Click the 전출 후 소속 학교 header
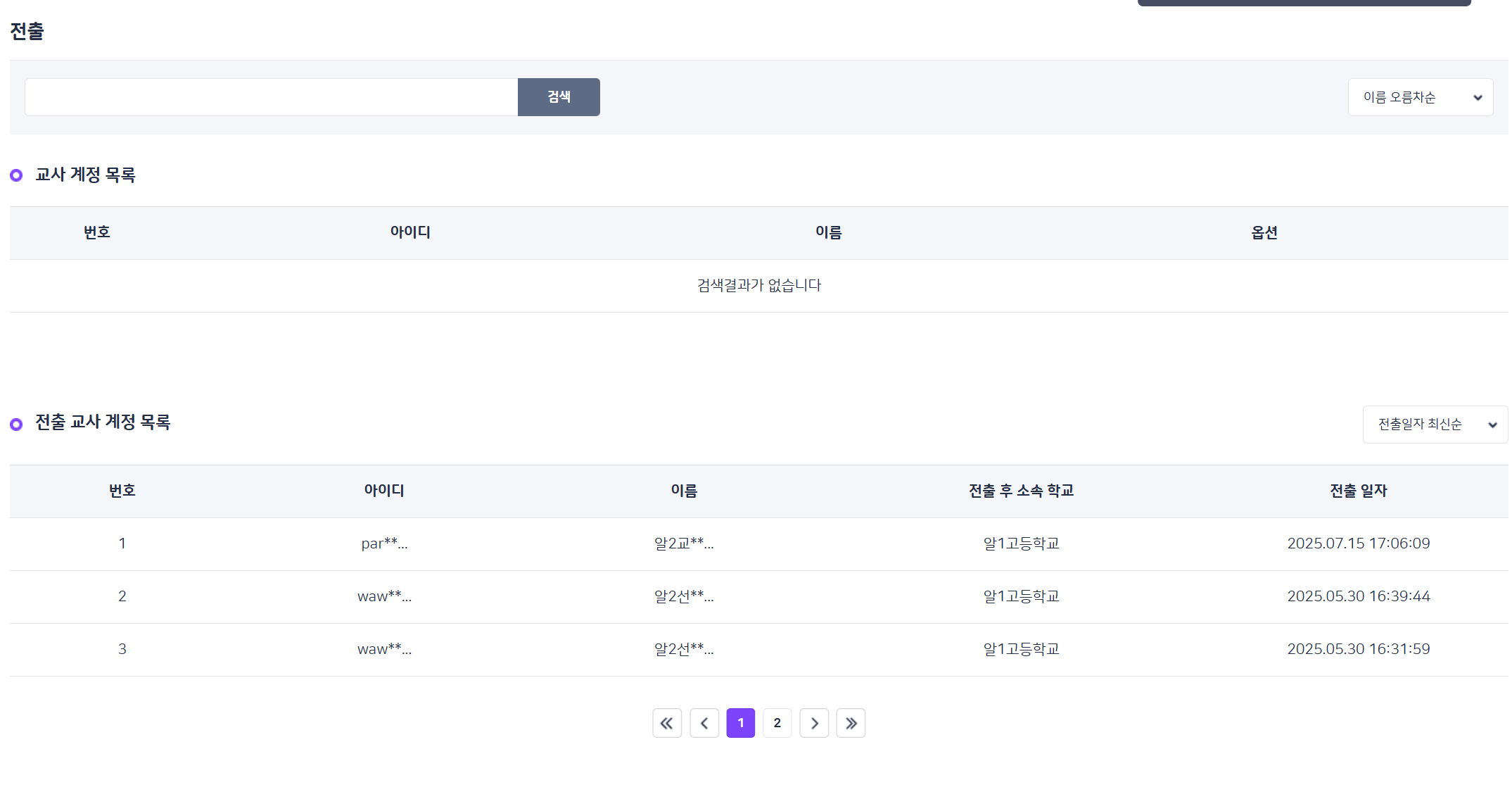 (1021, 491)
